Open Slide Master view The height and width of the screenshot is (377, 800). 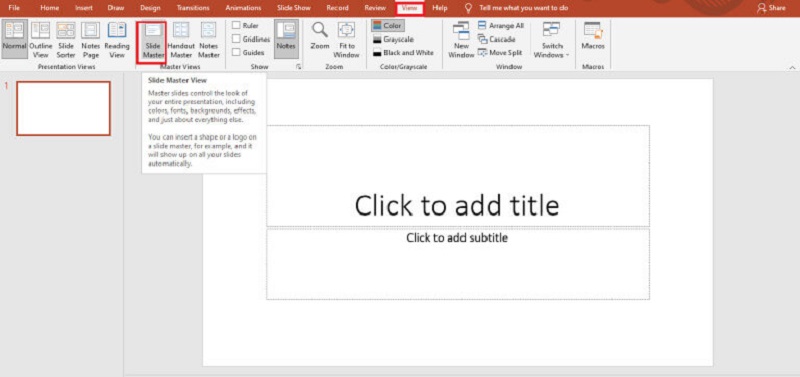click(153, 41)
